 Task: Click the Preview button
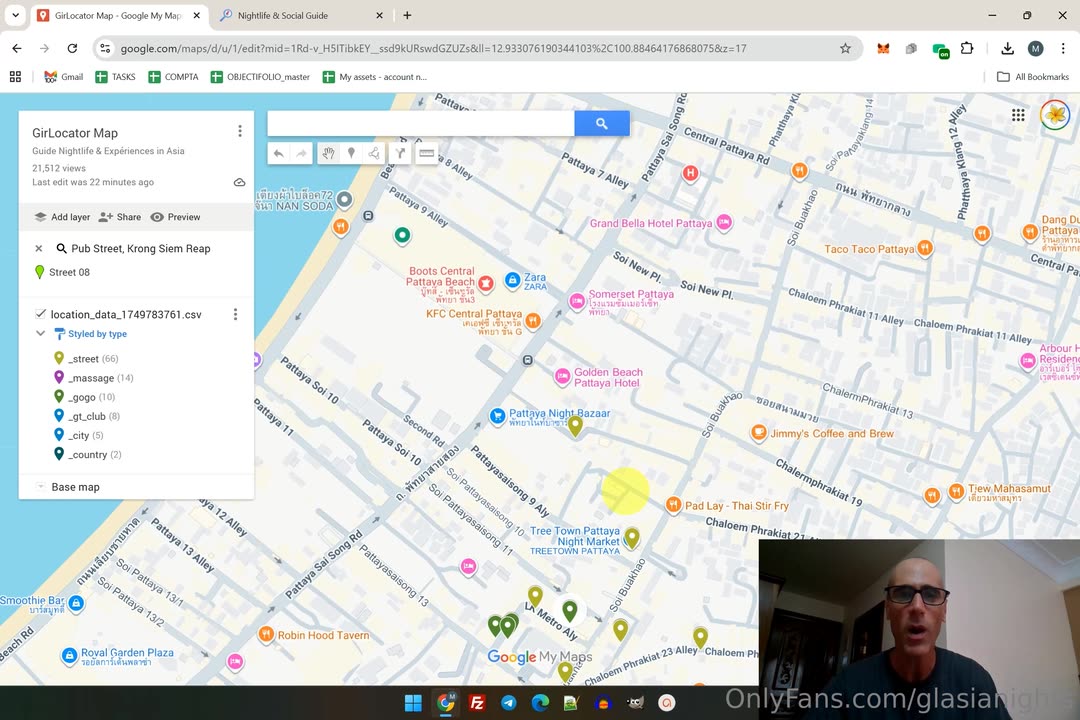176,217
